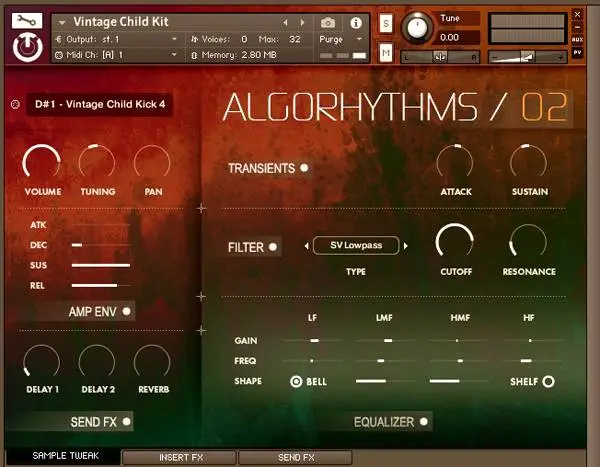Go to next preset with right arrow
Viewport: 600px width, 467px height.
(303, 23)
